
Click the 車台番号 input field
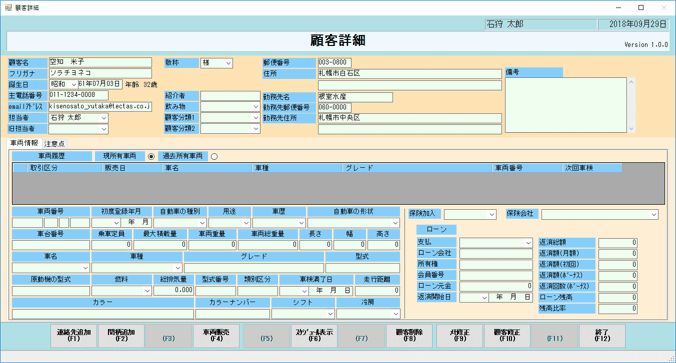click(51, 245)
